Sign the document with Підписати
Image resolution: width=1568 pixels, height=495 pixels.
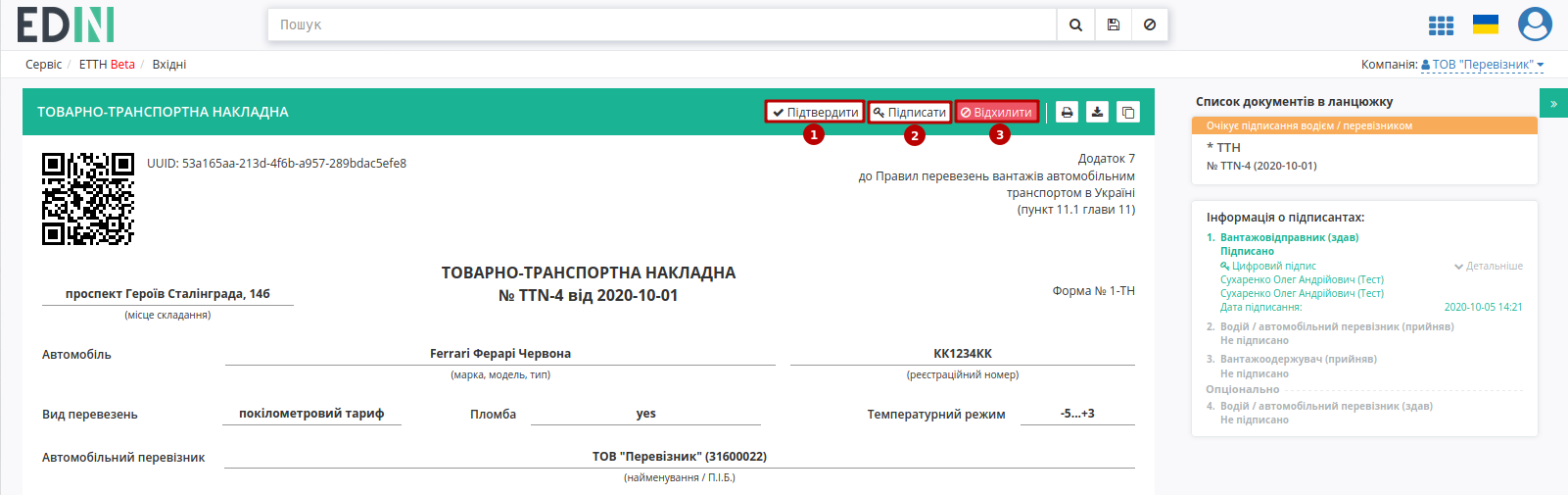click(910, 112)
